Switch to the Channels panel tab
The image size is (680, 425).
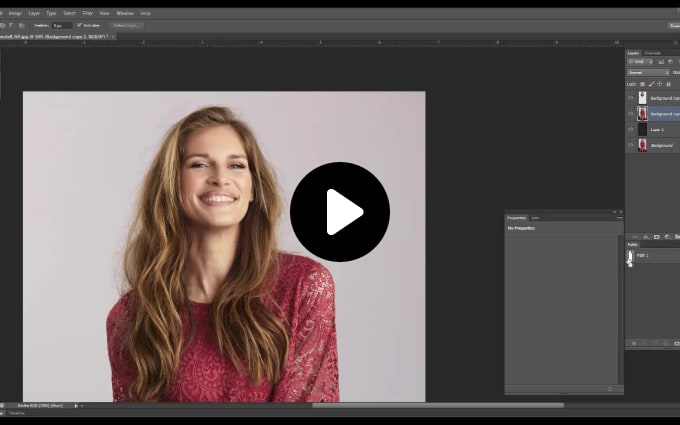[x=652, y=53]
